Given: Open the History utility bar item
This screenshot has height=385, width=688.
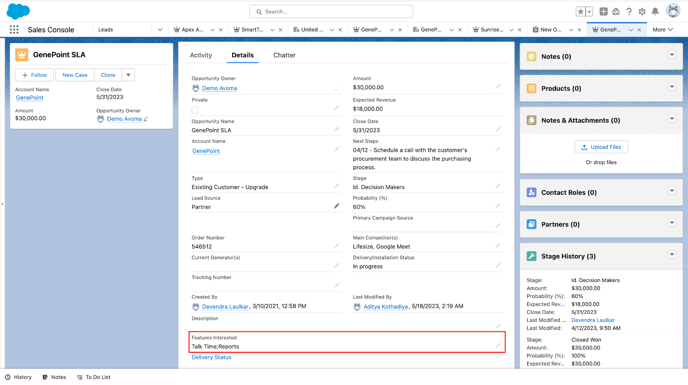Looking at the screenshot, I should point(18,377).
